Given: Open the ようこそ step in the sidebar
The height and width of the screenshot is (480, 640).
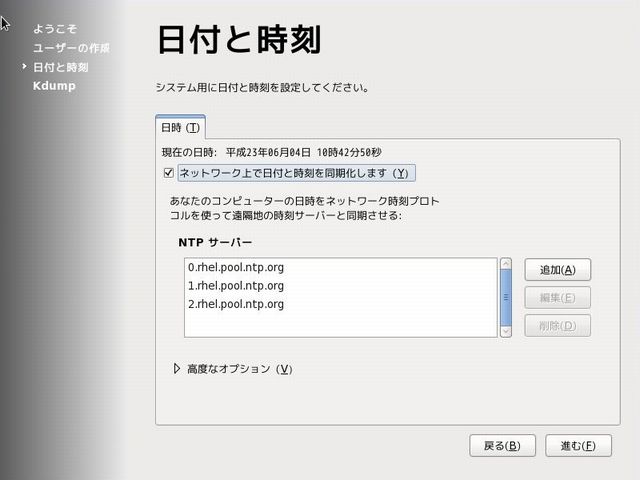Looking at the screenshot, I should [x=55, y=29].
